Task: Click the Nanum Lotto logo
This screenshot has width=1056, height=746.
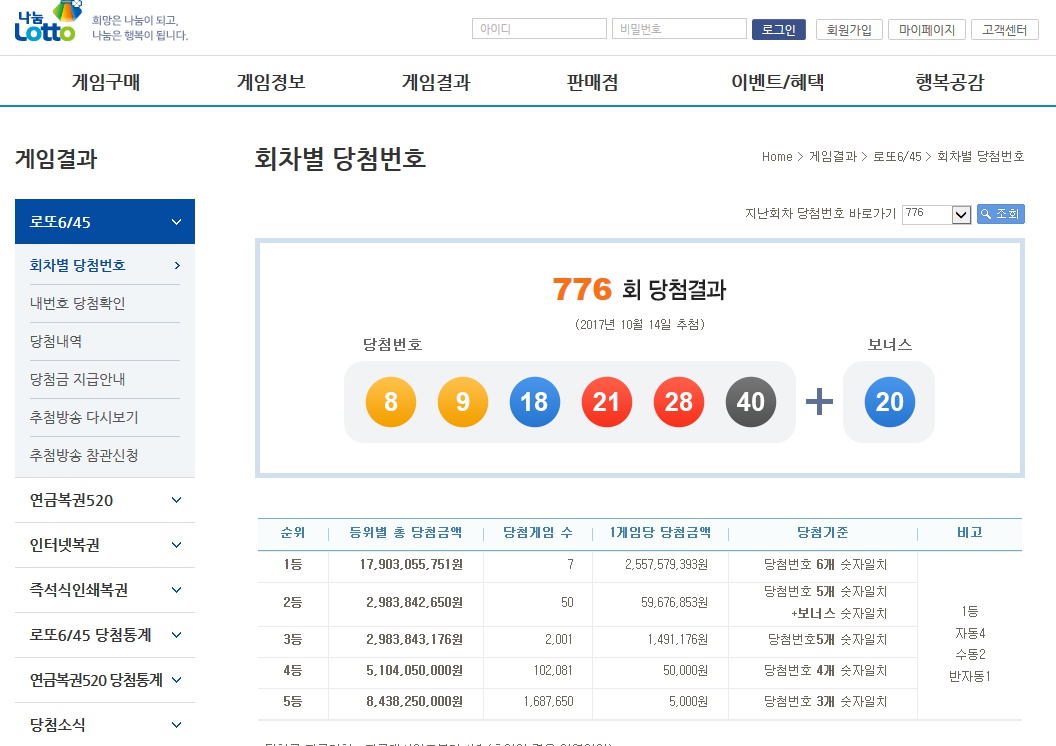Action: [x=47, y=22]
